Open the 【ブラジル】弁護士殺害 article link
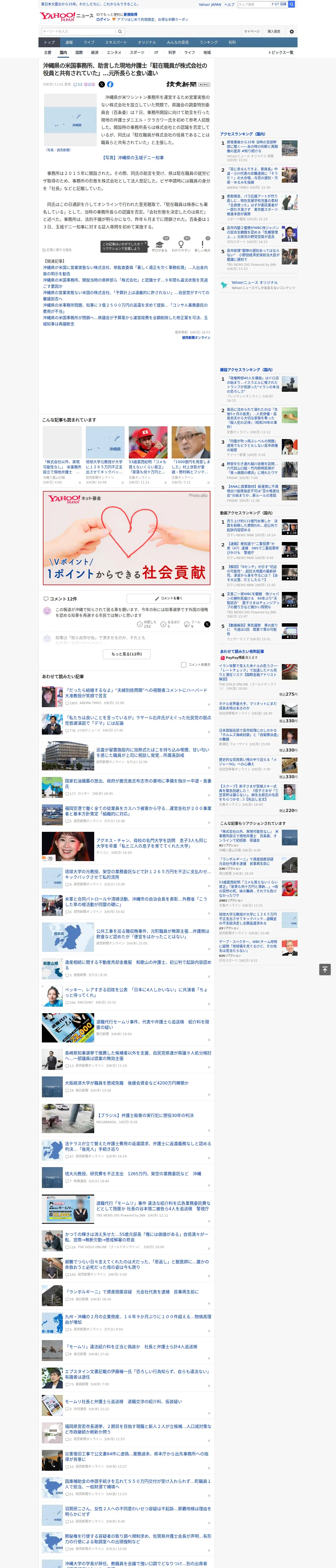 145,1116
